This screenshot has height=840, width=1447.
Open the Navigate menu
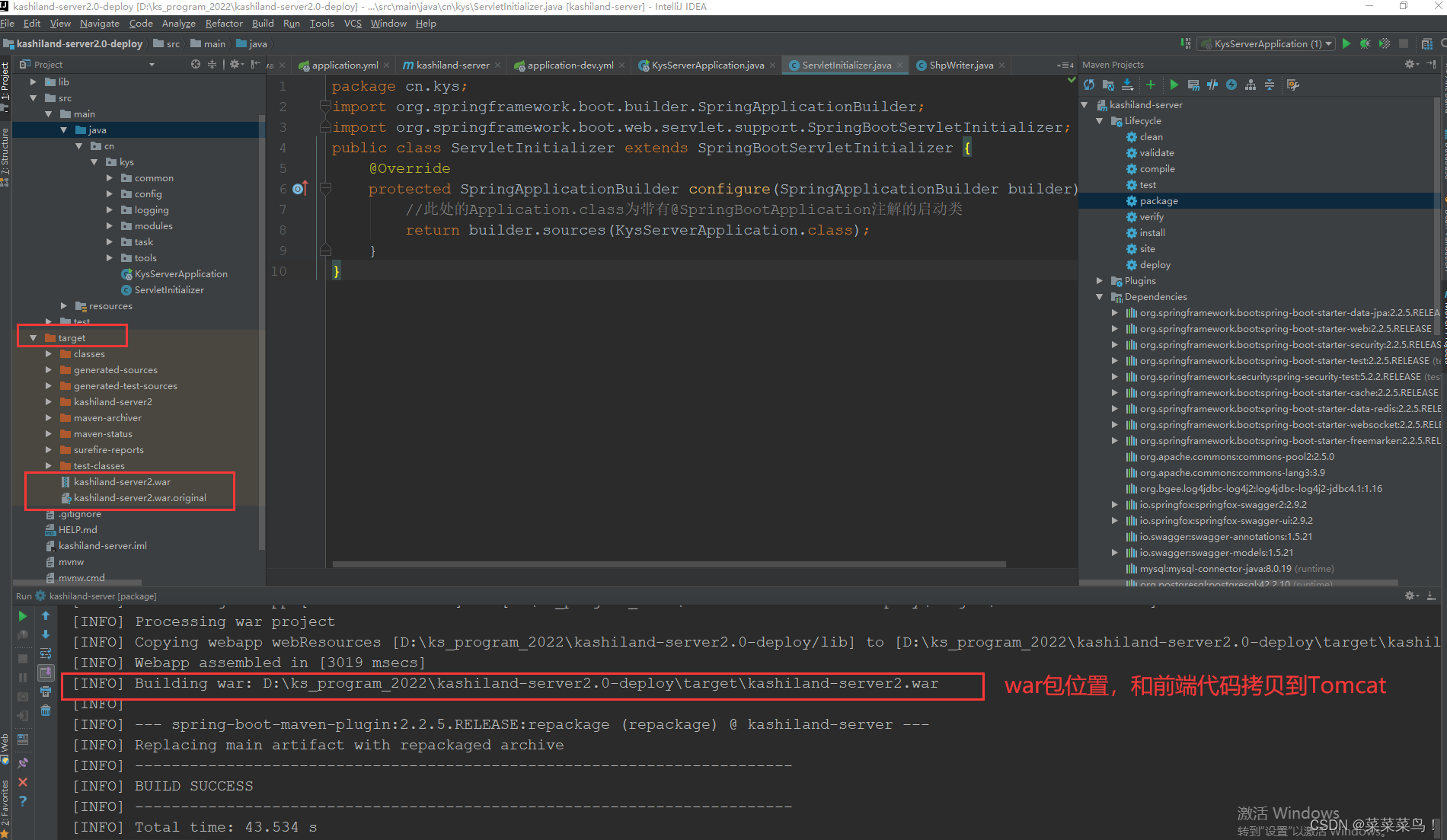tap(100, 24)
